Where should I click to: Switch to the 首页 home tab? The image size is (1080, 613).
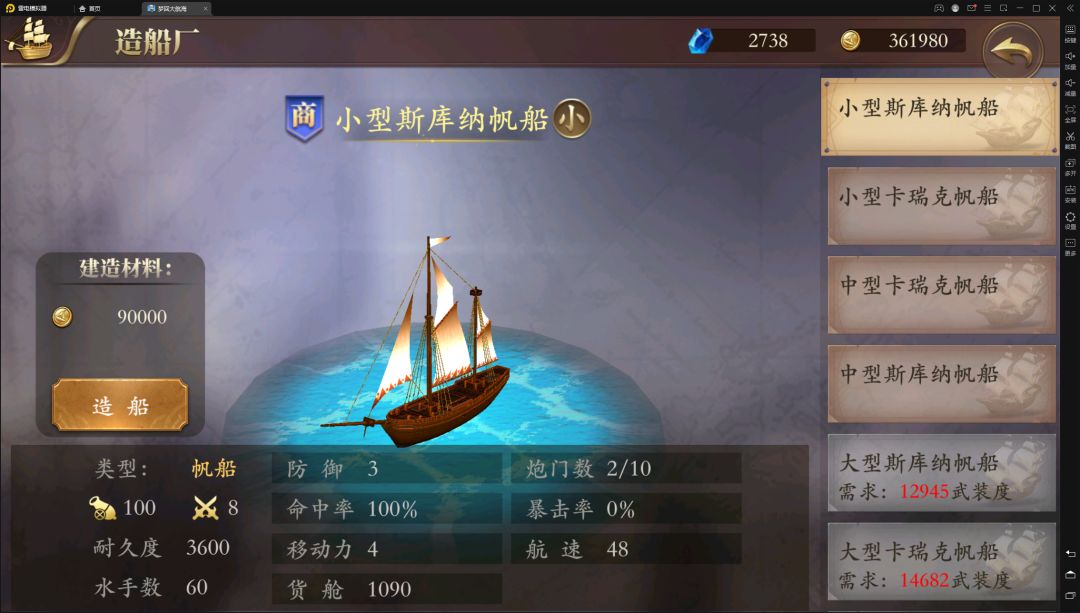[90, 8]
